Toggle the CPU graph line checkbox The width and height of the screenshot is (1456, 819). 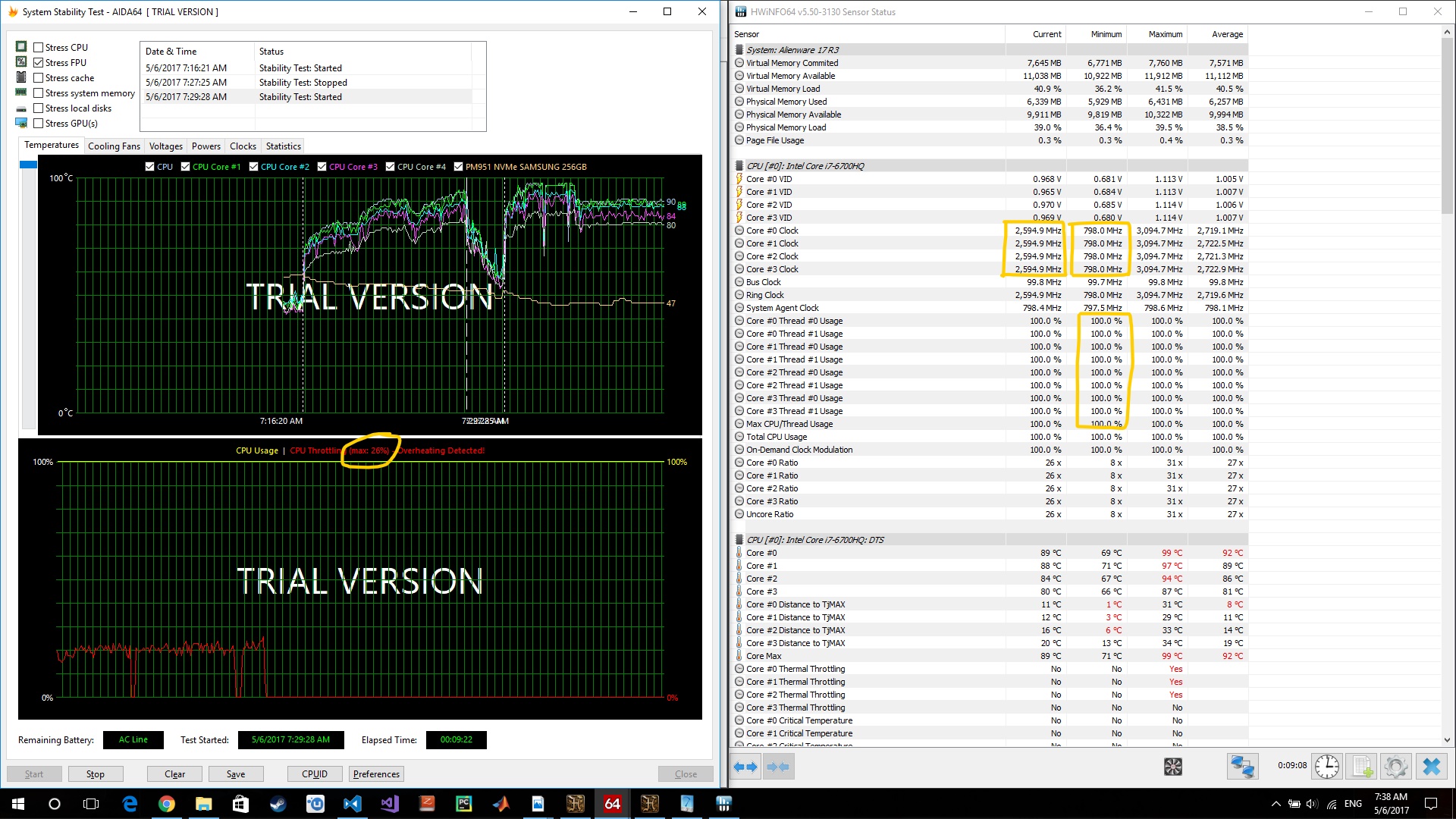[x=149, y=167]
